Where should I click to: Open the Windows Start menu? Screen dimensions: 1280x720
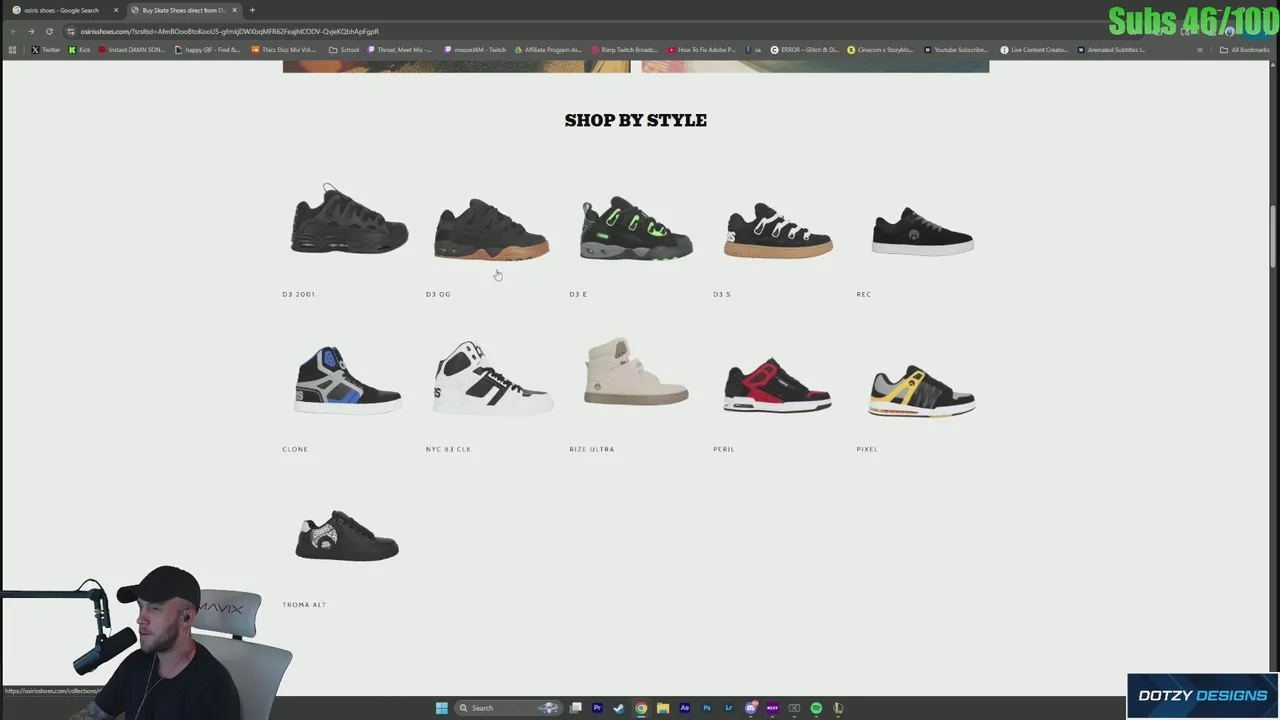(441, 708)
